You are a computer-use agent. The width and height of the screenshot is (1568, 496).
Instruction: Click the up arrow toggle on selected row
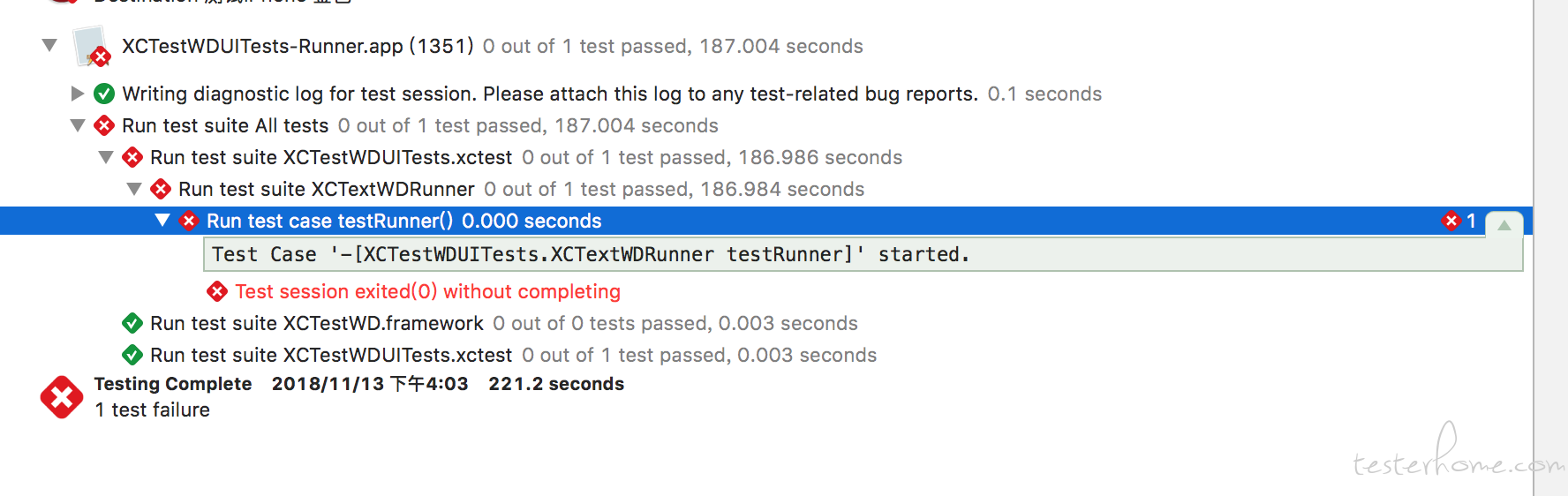[x=1504, y=225]
